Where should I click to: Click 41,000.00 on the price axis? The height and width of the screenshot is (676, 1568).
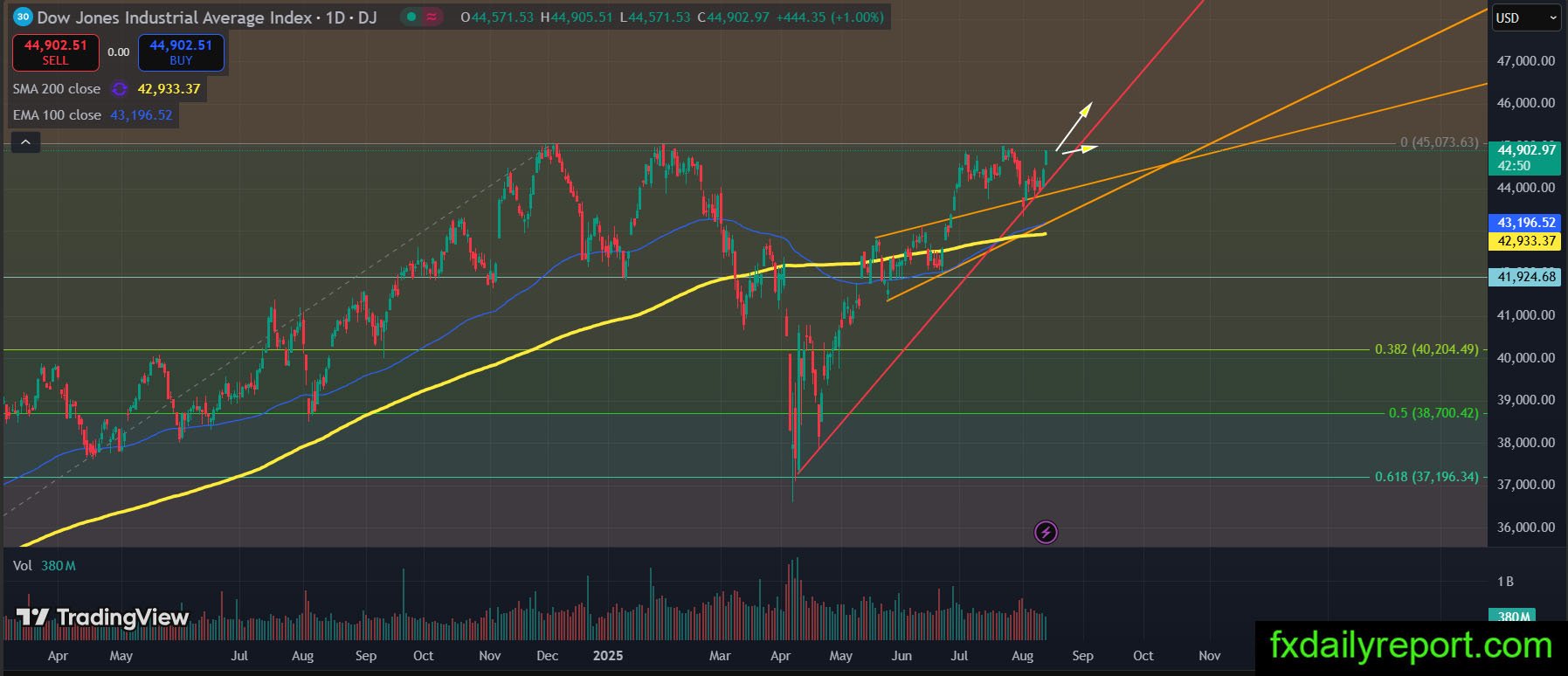click(x=1526, y=315)
